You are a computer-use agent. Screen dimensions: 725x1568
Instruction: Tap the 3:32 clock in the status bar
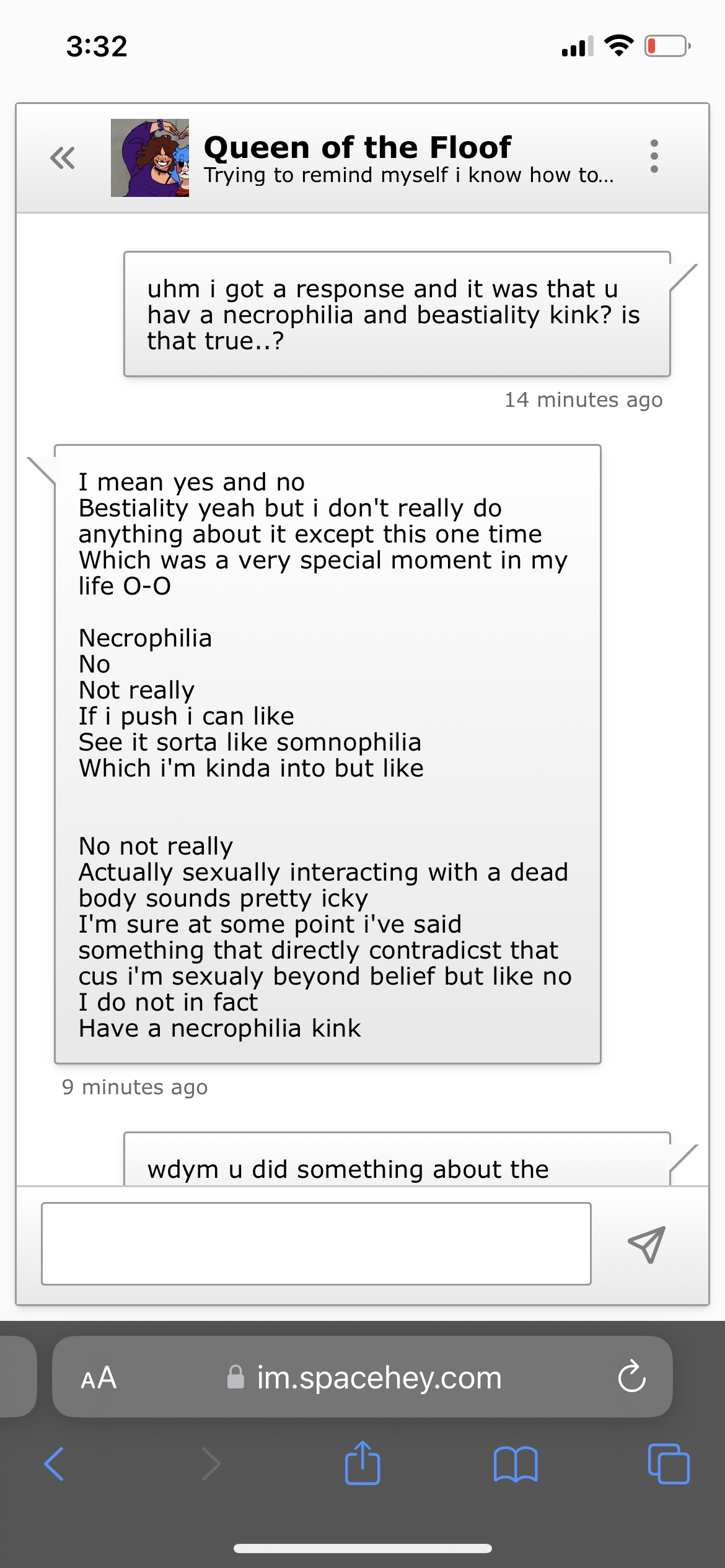(97, 46)
